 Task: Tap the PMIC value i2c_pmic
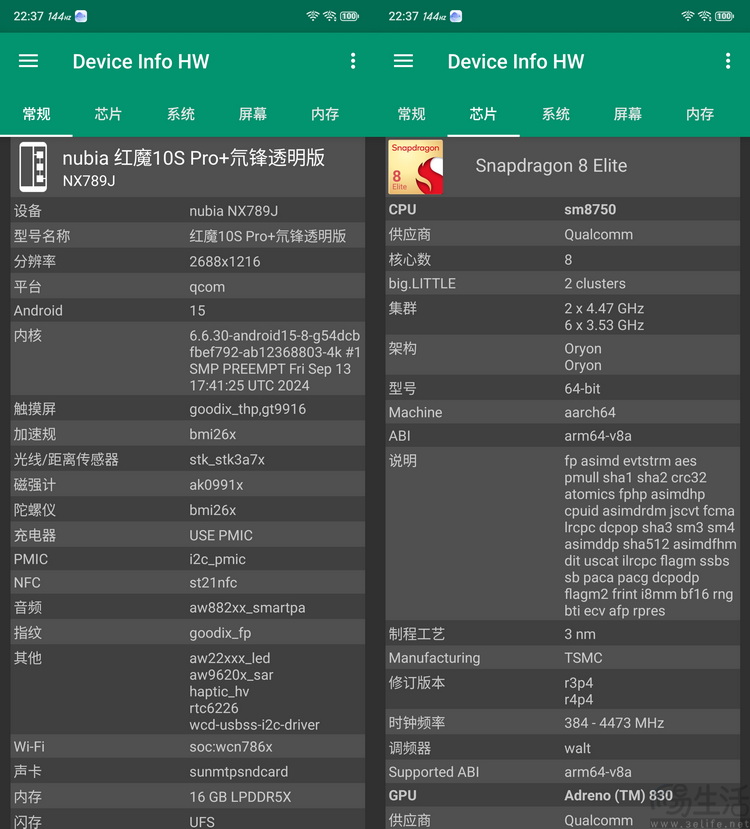[x=217, y=559]
